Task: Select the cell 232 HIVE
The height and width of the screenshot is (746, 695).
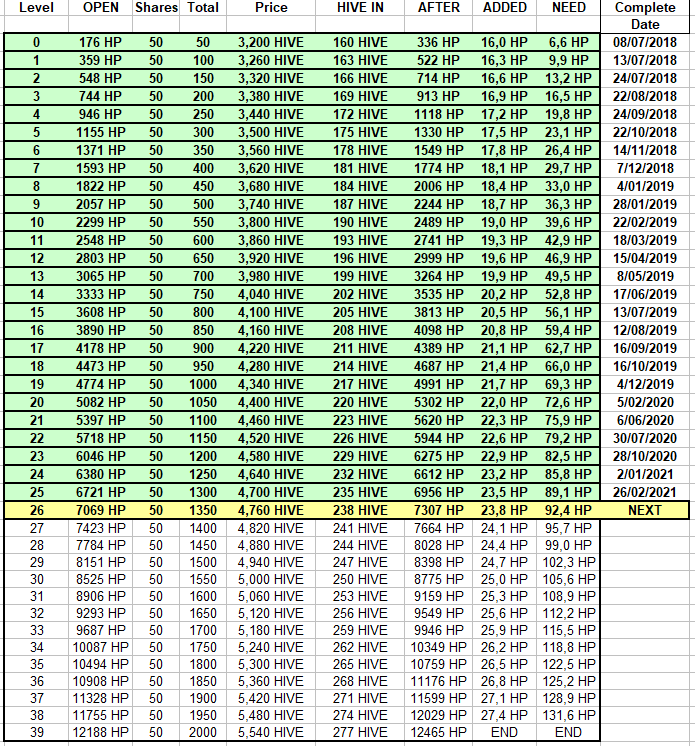Action: 360,475
